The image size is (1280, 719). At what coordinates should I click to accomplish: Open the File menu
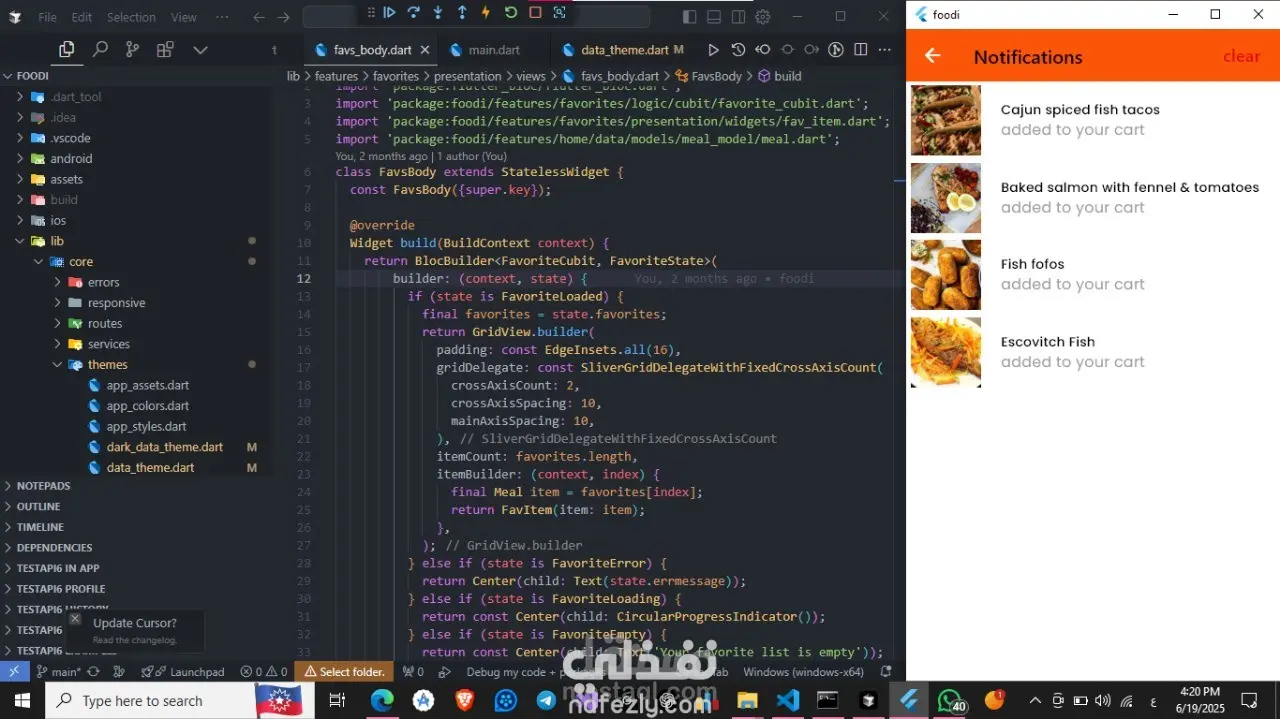(x=48, y=17)
